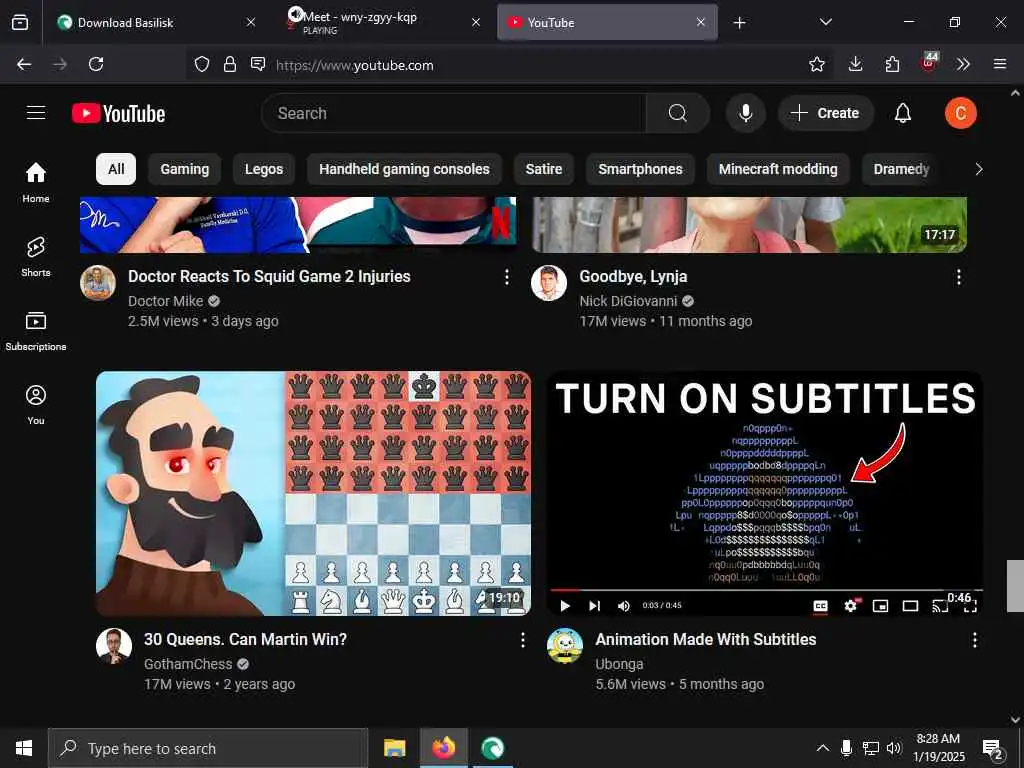
Task: Open video settings gear in the preview
Action: coord(850,606)
